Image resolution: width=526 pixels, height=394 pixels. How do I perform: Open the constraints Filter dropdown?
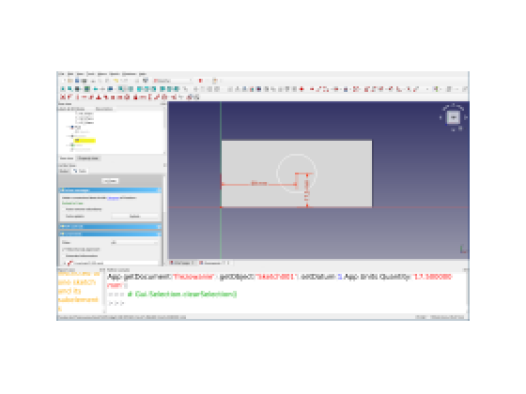pos(134,242)
